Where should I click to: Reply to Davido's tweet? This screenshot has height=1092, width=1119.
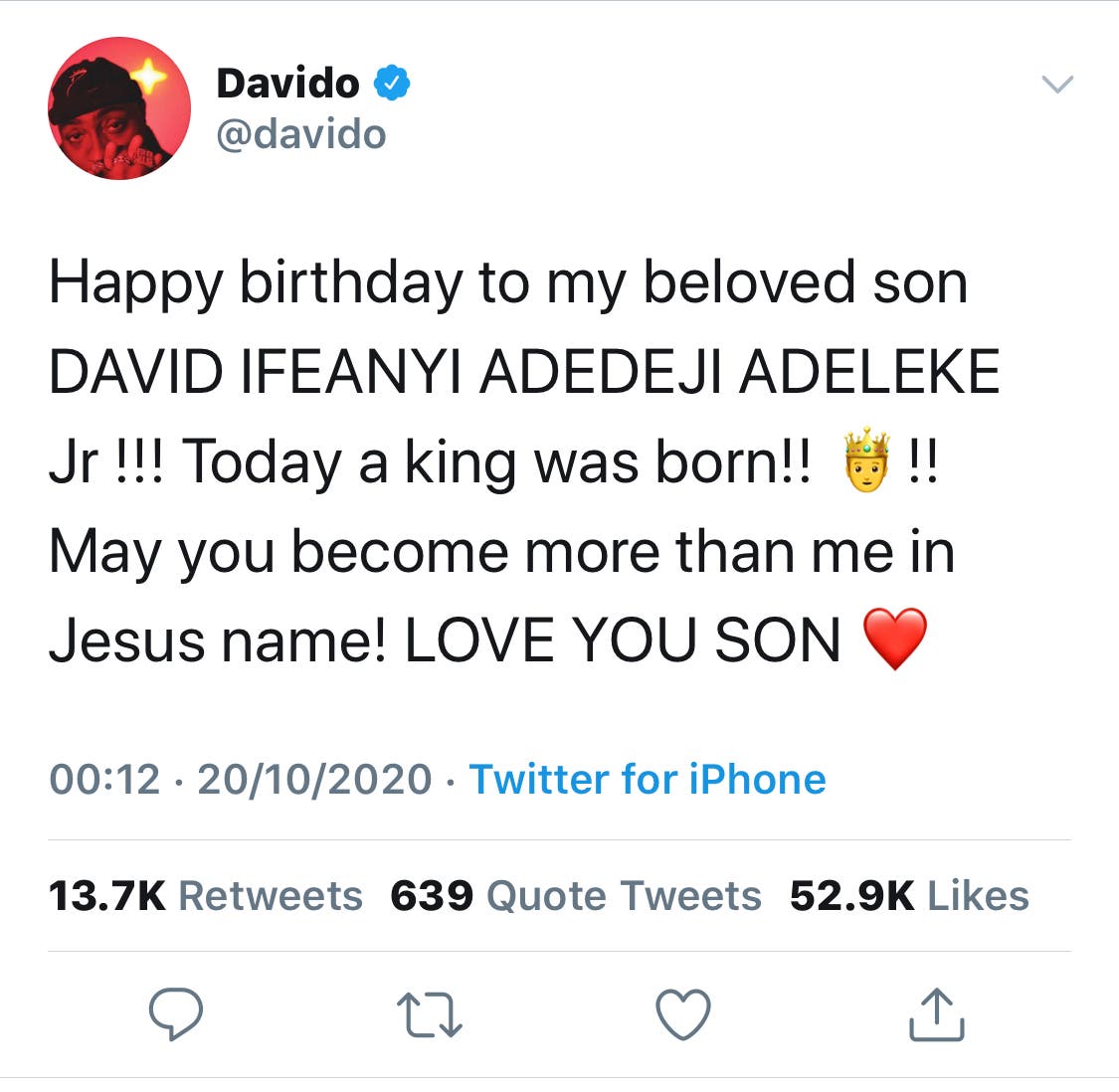click(176, 1013)
